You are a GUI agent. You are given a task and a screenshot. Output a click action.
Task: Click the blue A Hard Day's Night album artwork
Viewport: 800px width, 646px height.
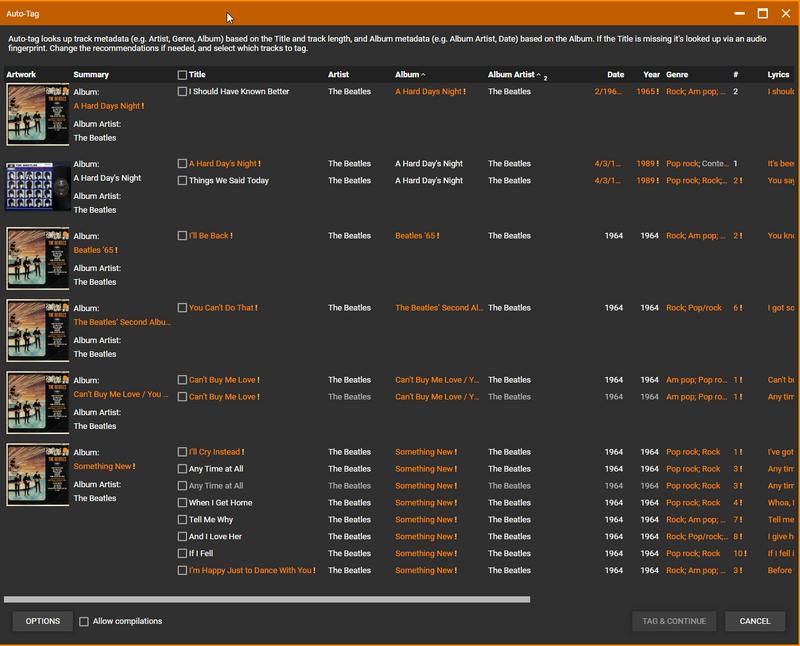pos(38,186)
